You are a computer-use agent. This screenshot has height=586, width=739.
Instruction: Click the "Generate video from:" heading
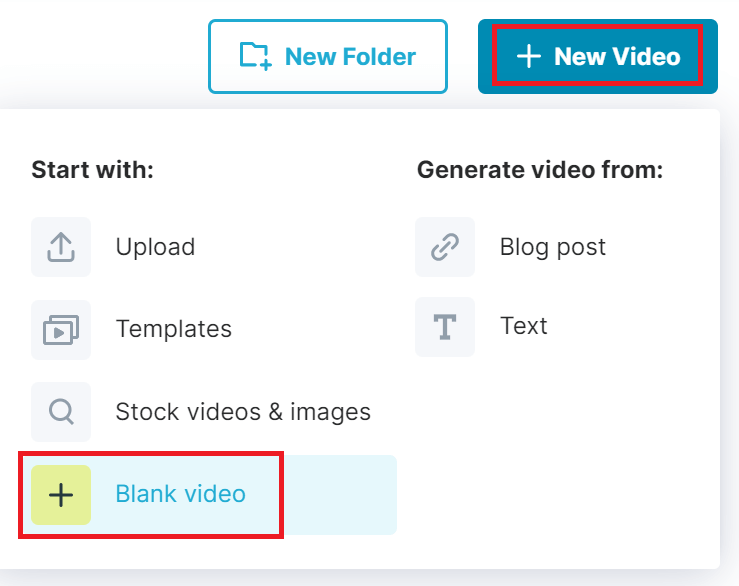click(540, 170)
